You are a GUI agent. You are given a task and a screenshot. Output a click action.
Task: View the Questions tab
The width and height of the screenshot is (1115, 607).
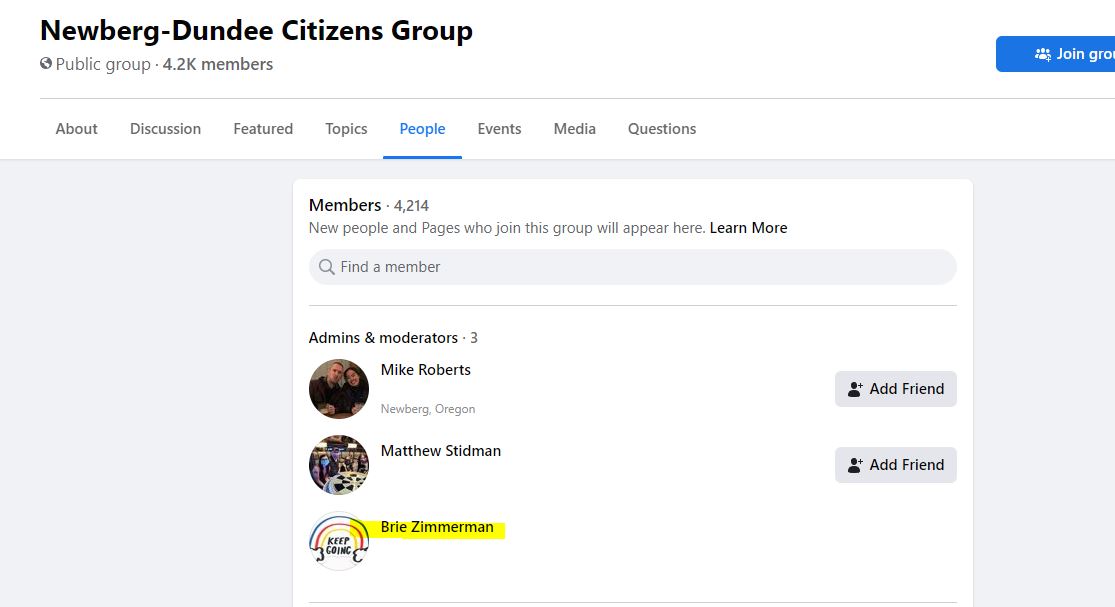[662, 129]
